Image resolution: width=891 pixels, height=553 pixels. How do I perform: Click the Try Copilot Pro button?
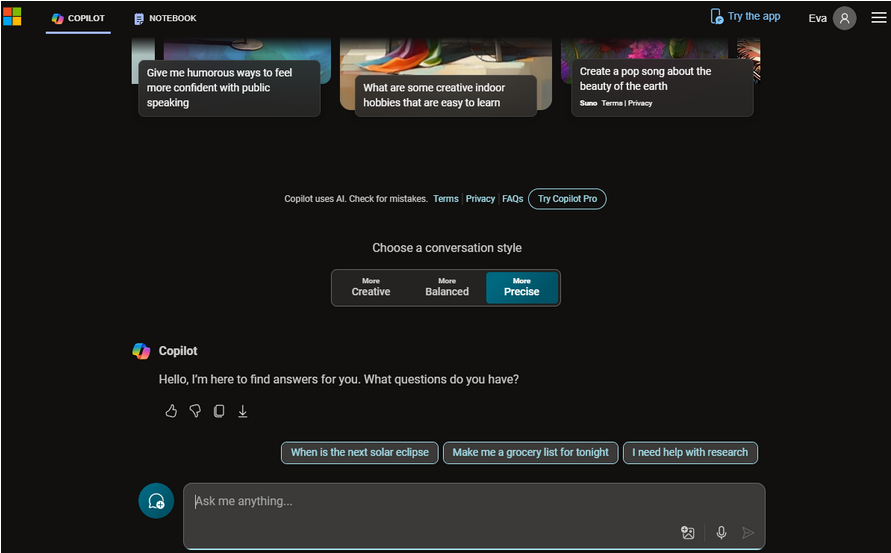coord(567,199)
